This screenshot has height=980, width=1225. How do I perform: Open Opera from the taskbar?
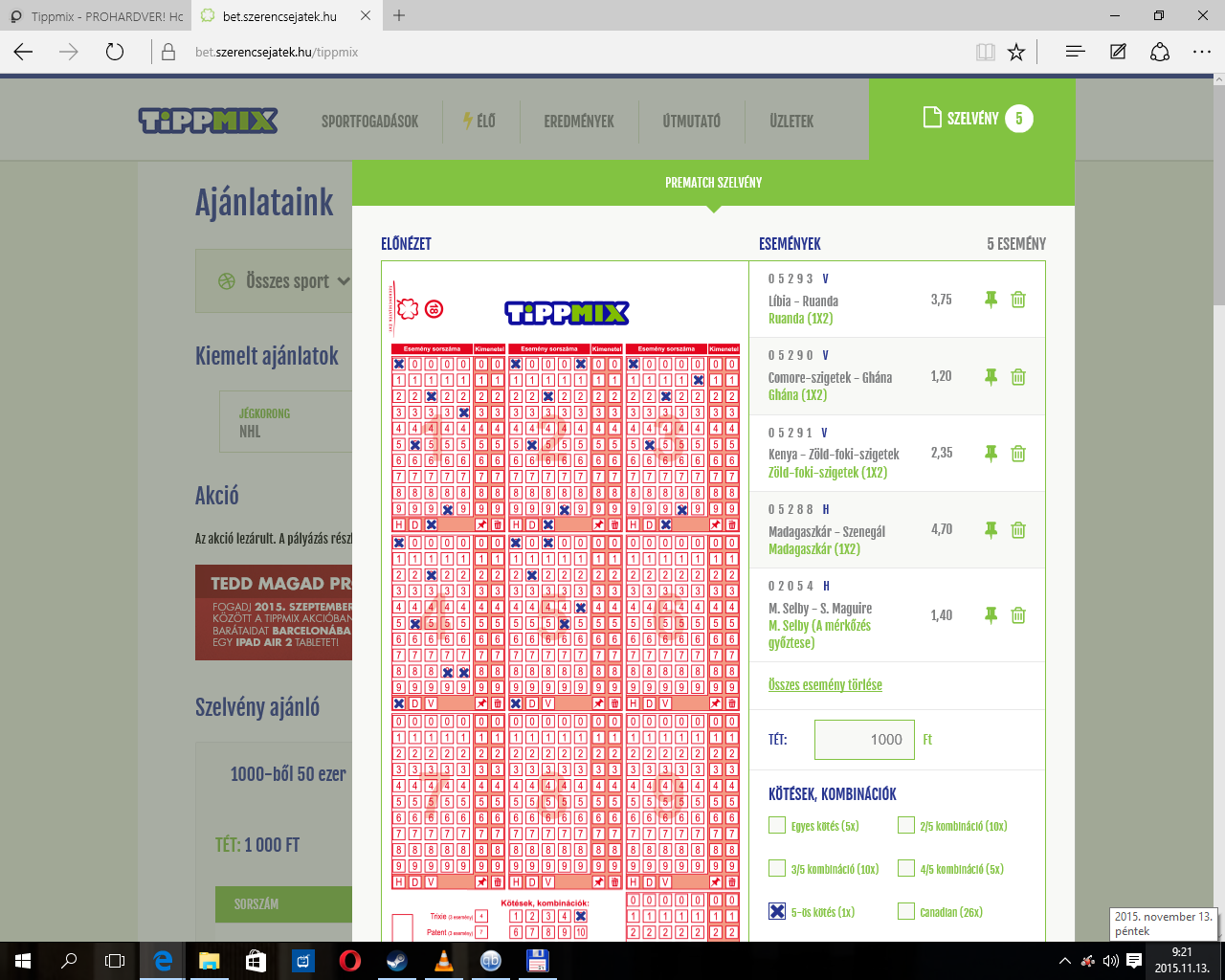click(x=350, y=961)
